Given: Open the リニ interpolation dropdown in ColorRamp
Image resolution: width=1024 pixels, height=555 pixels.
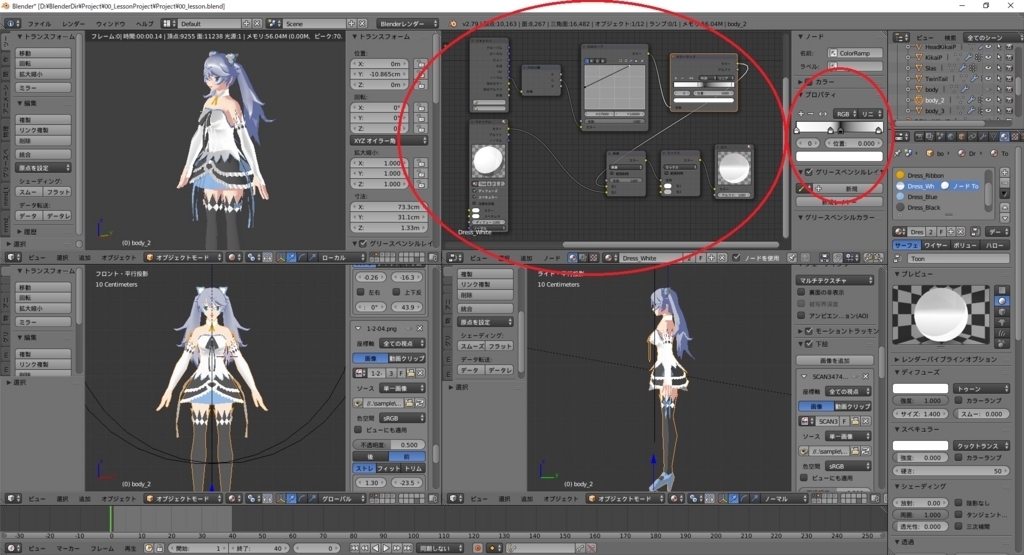Looking at the screenshot, I should [x=871, y=114].
